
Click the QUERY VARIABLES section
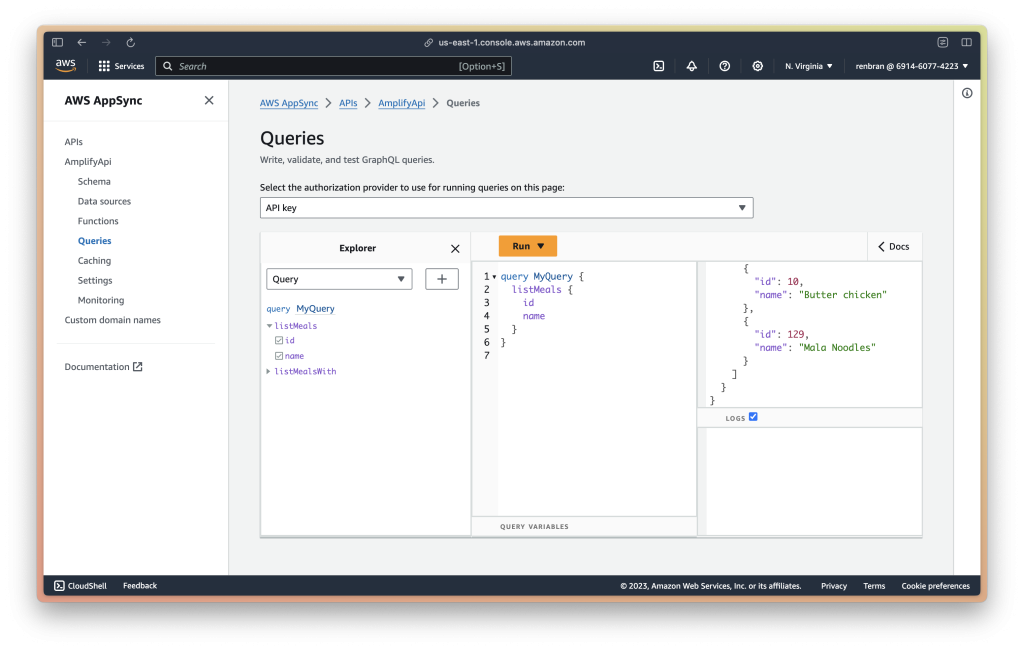(x=534, y=526)
